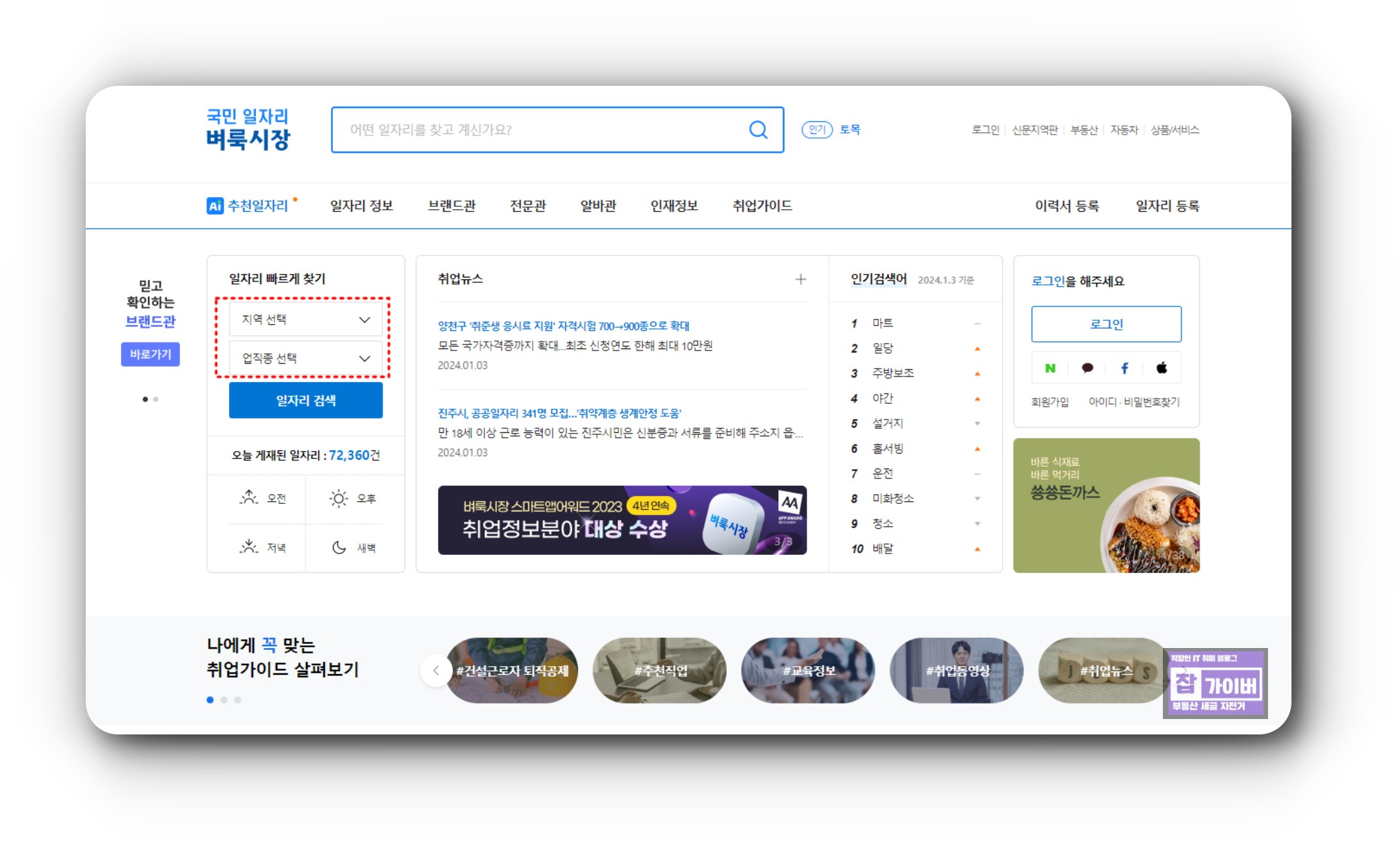The image size is (1400, 843).
Task: Open the 업직종 선택 dropdown
Action: (x=305, y=359)
